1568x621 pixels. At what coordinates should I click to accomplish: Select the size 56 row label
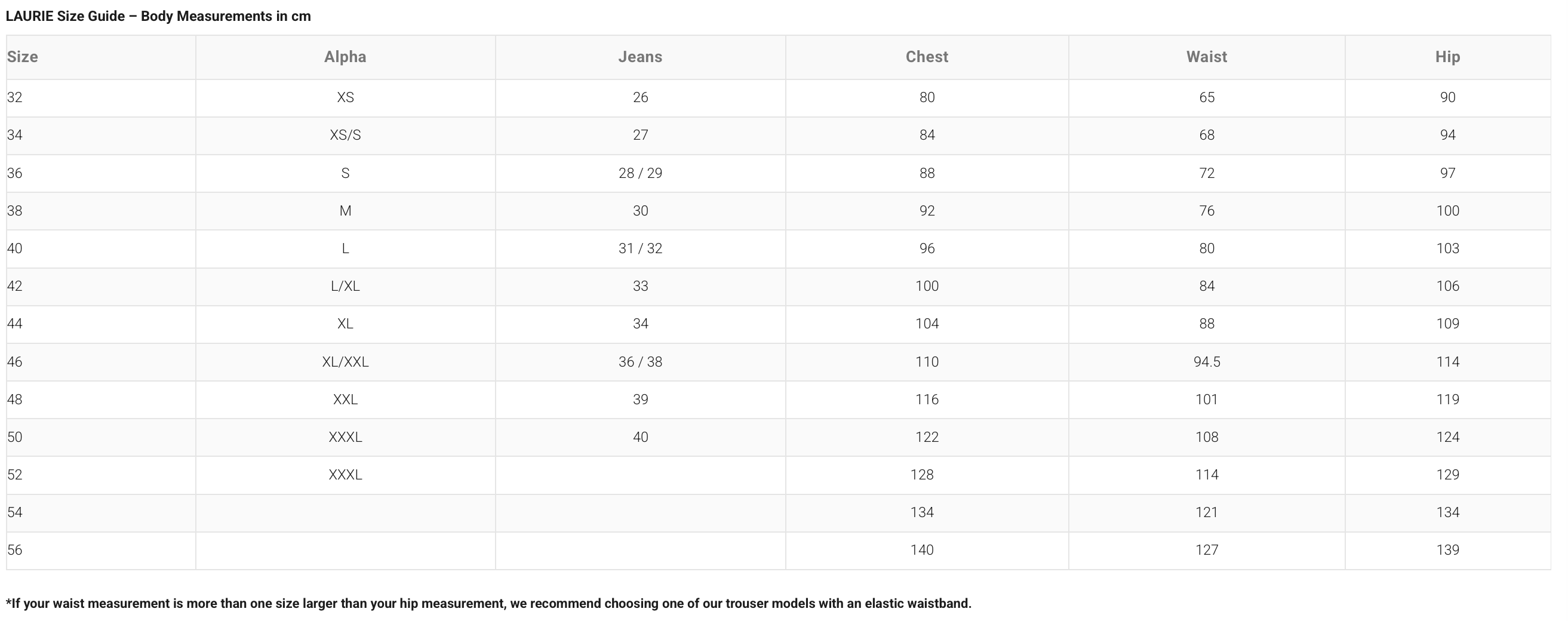(14, 550)
